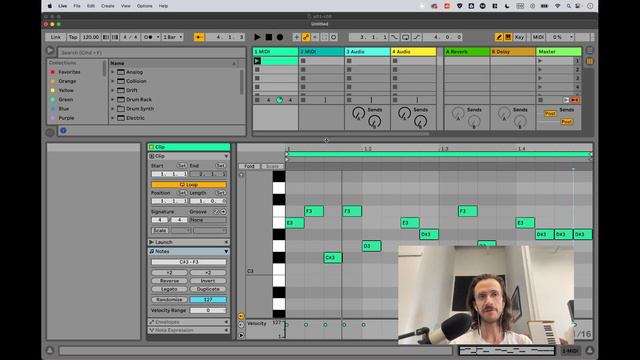The width and height of the screenshot is (640, 360).
Task: Select the 4 Audio track header
Action: 413,52
